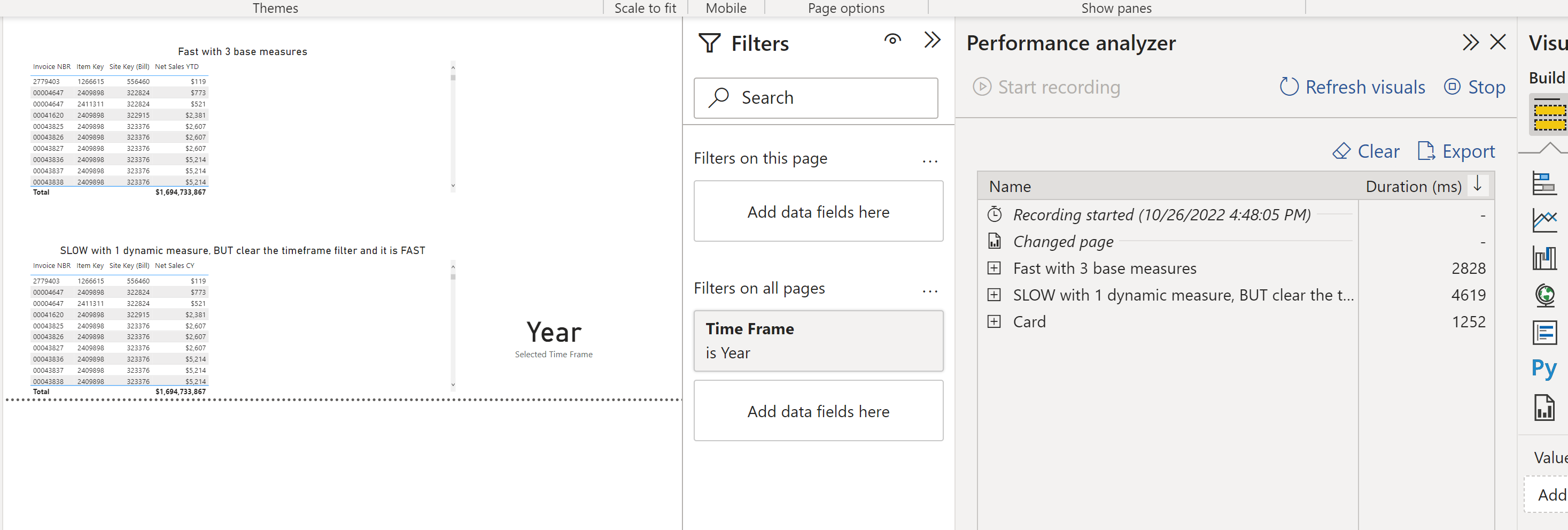This screenshot has width=1568, height=530.
Task: Open more options for Filters on this page
Action: pos(929,162)
